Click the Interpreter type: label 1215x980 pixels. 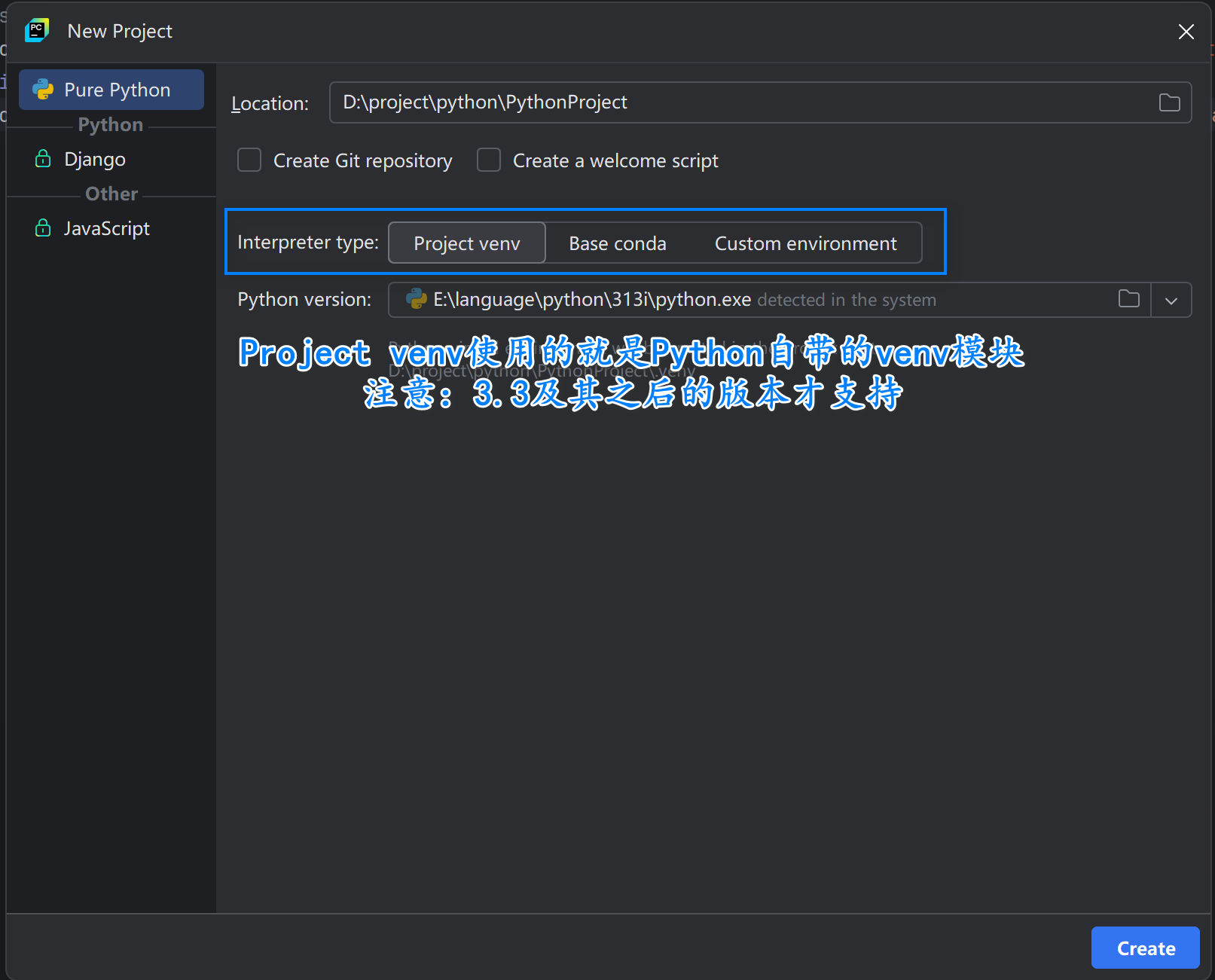point(308,243)
